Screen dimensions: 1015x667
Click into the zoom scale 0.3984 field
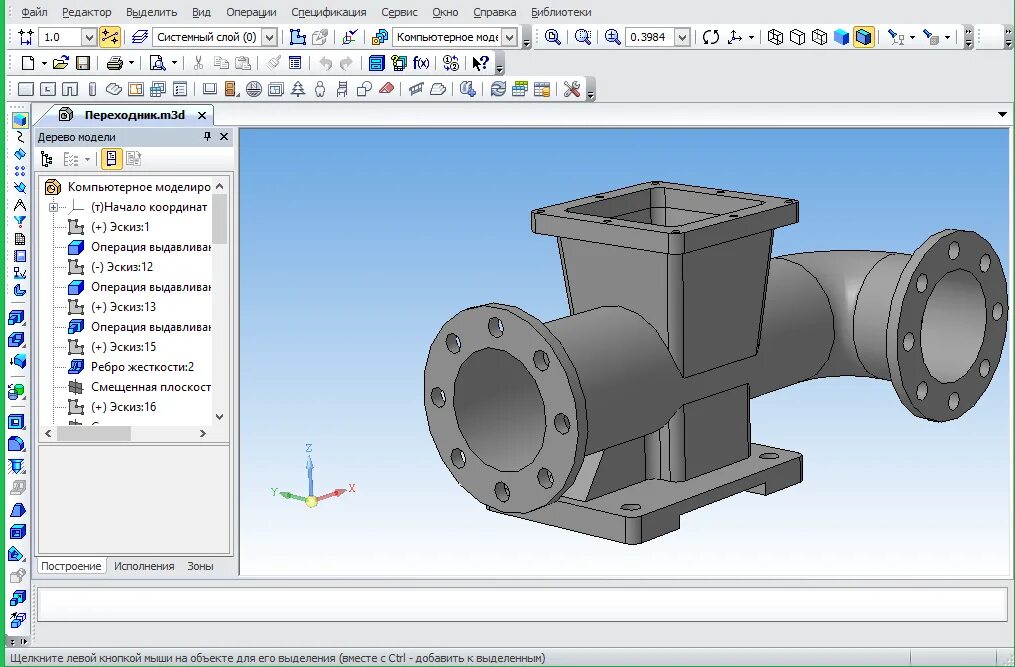[x=649, y=37]
